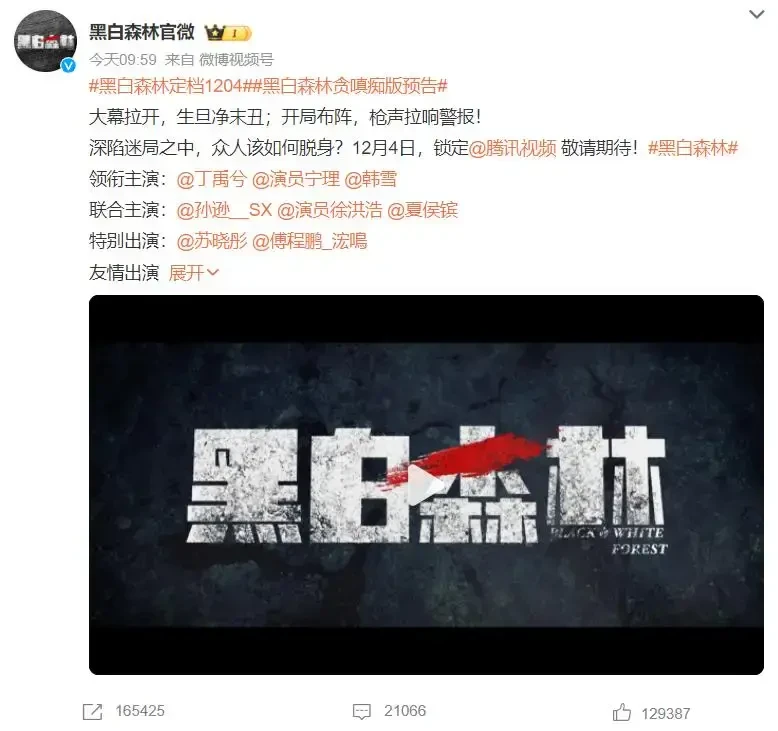Play the 黑白森林 trailer video
This screenshot has height=731, width=778.
[x=426, y=485]
